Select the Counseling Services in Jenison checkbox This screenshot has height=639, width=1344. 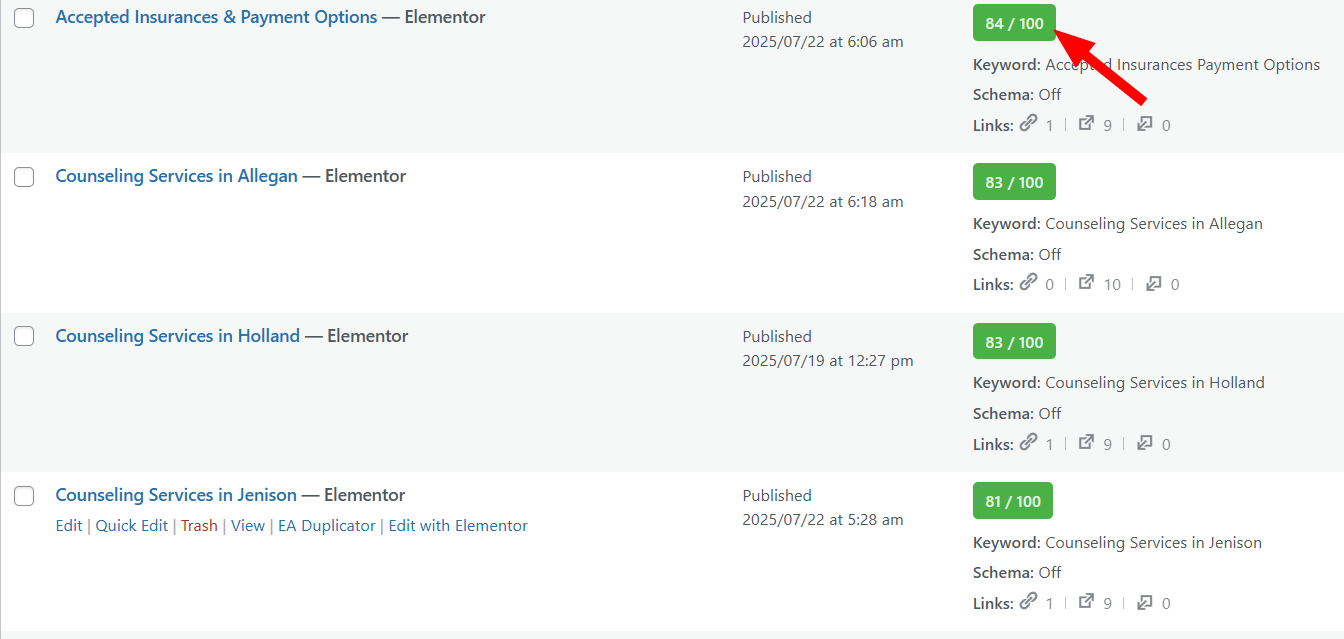click(24, 496)
